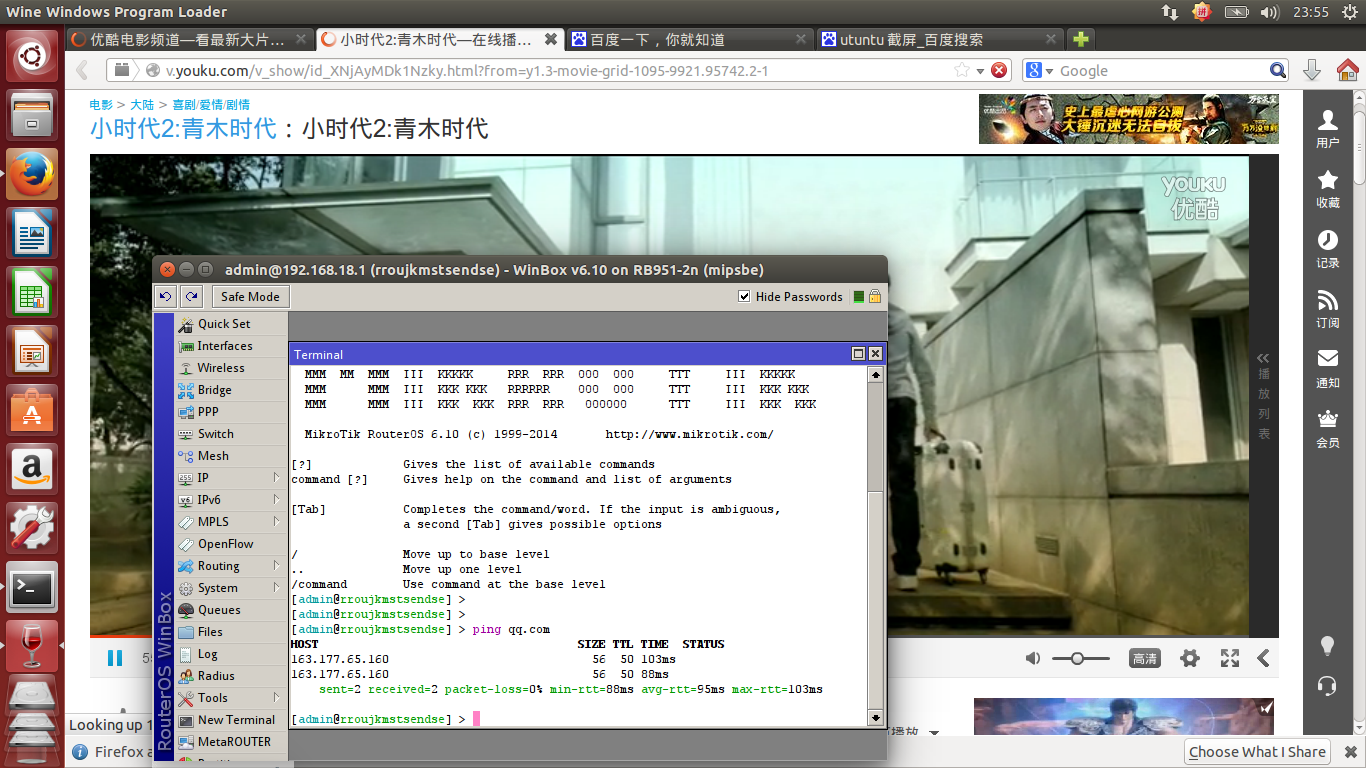Enter fullscreen in Youku player
1366x768 pixels.
[1230, 658]
